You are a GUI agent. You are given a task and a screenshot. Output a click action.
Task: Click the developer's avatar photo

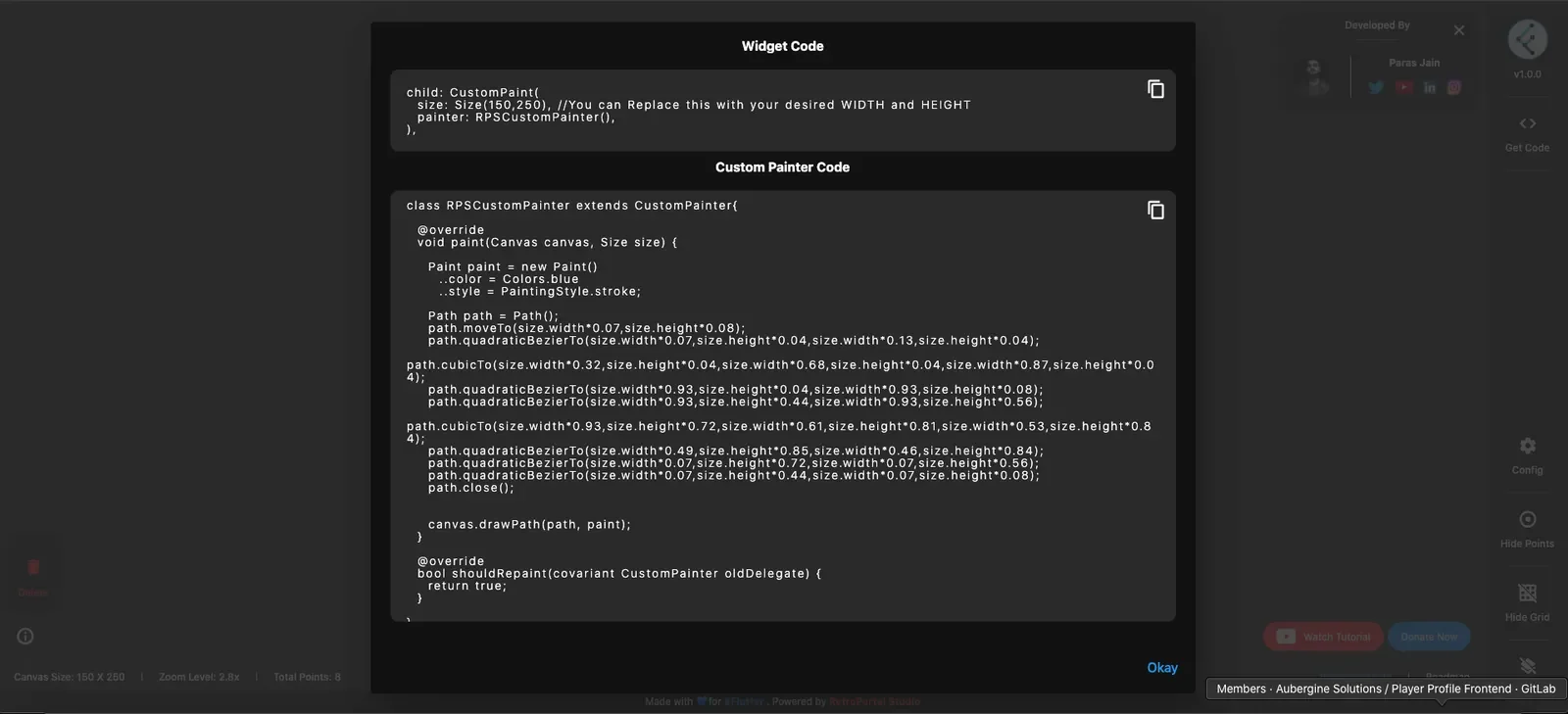click(1317, 76)
